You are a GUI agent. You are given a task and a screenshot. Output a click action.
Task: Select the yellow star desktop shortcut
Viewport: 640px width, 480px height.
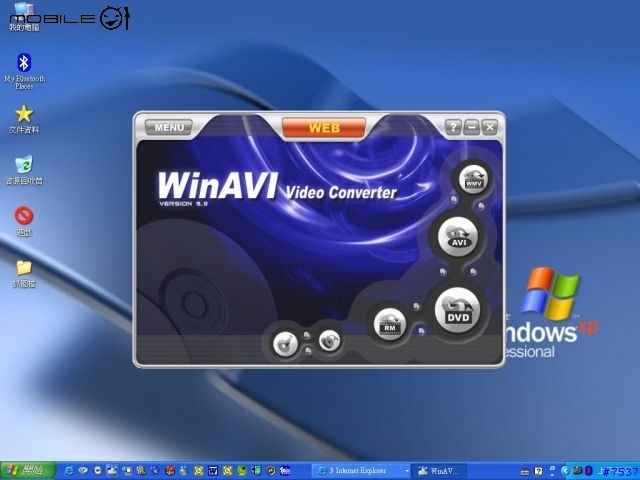click(x=24, y=119)
